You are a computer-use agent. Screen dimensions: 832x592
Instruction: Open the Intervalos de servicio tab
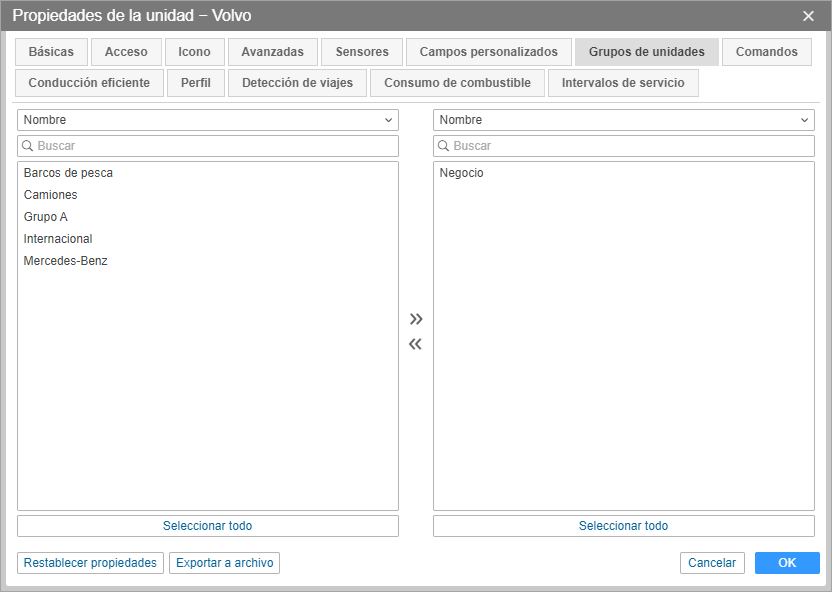coord(623,83)
